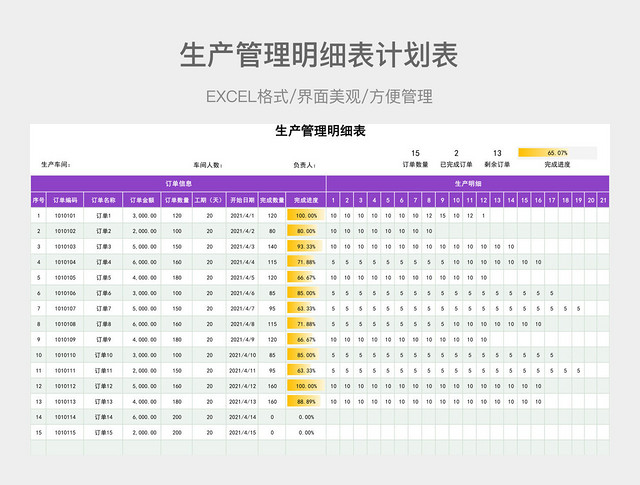Click the order name cell 订单5
Screen dimensions: 640x485
103,278
